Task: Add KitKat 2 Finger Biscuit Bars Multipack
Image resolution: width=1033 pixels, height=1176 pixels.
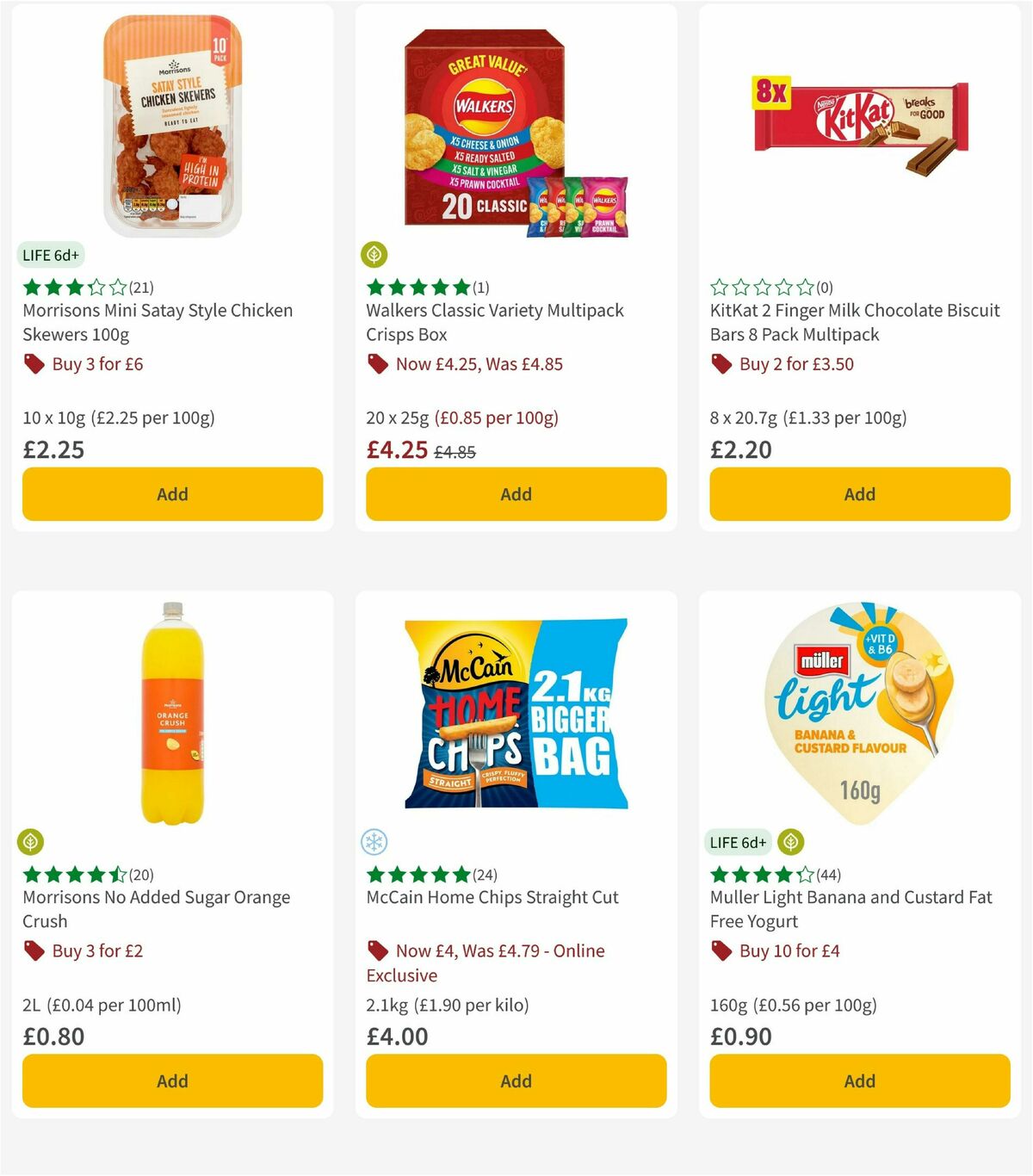Action: 859,494
